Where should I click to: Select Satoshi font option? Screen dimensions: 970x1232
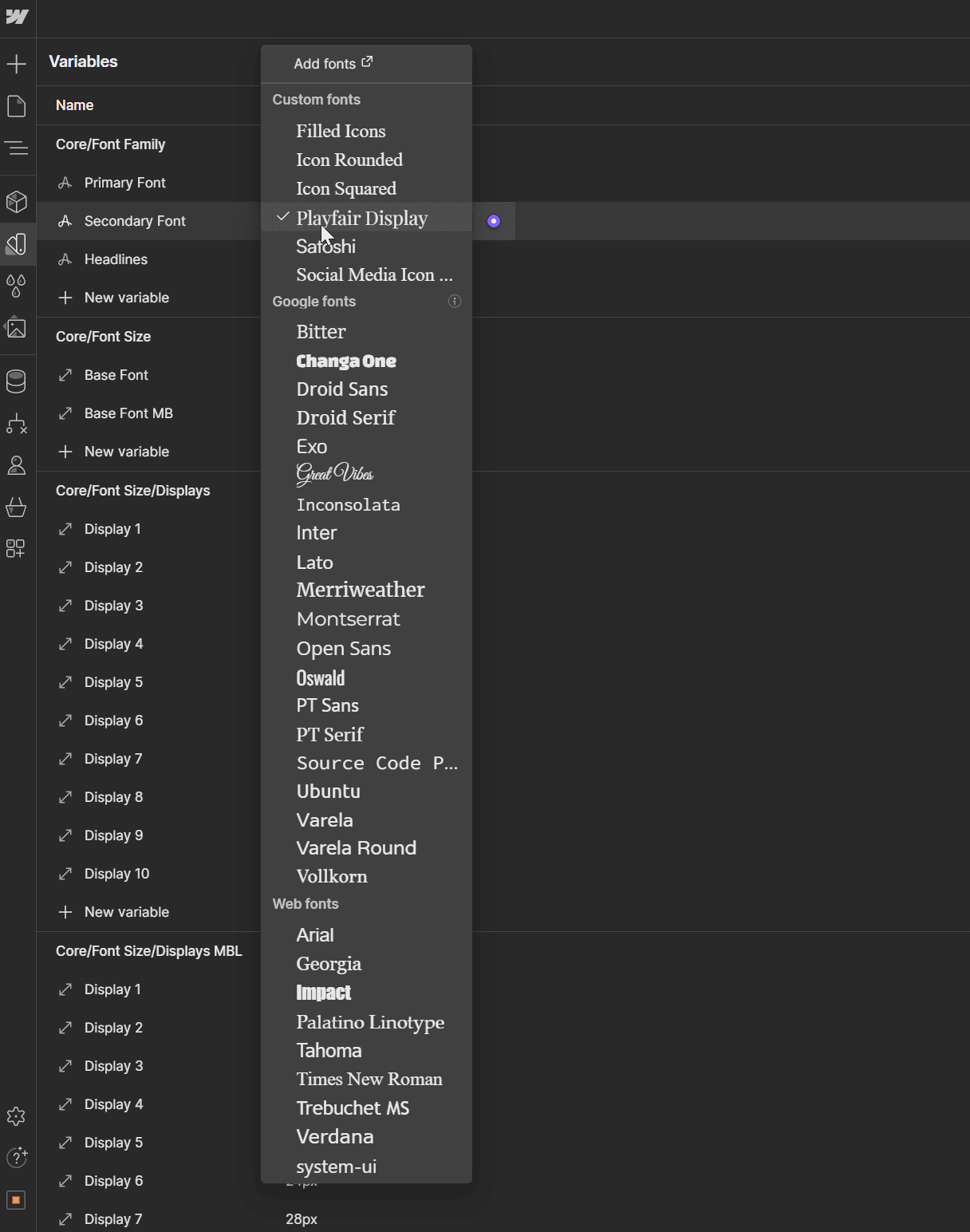point(366,246)
